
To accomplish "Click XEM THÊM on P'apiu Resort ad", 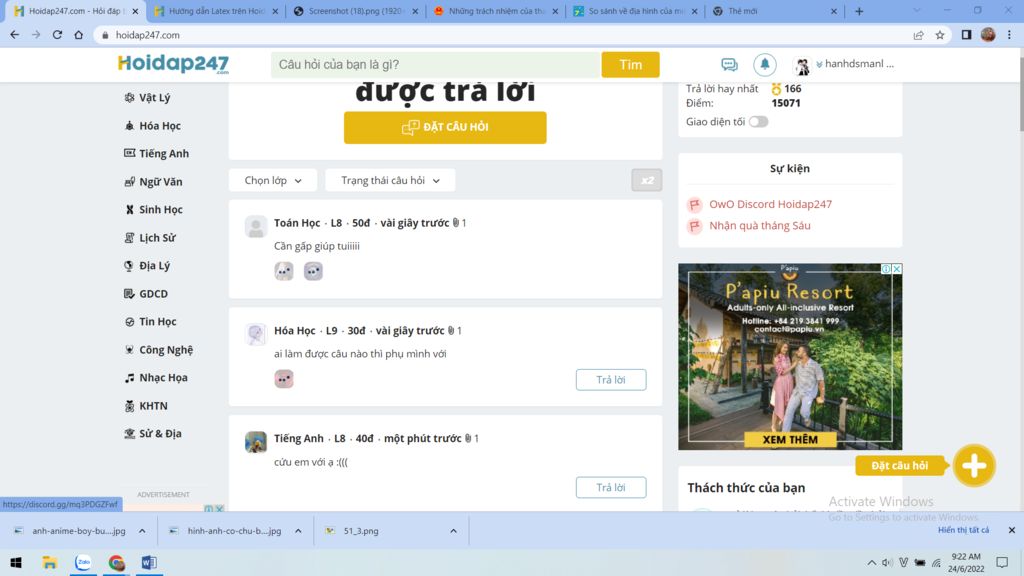I will pyautogui.click(x=790, y=440).
